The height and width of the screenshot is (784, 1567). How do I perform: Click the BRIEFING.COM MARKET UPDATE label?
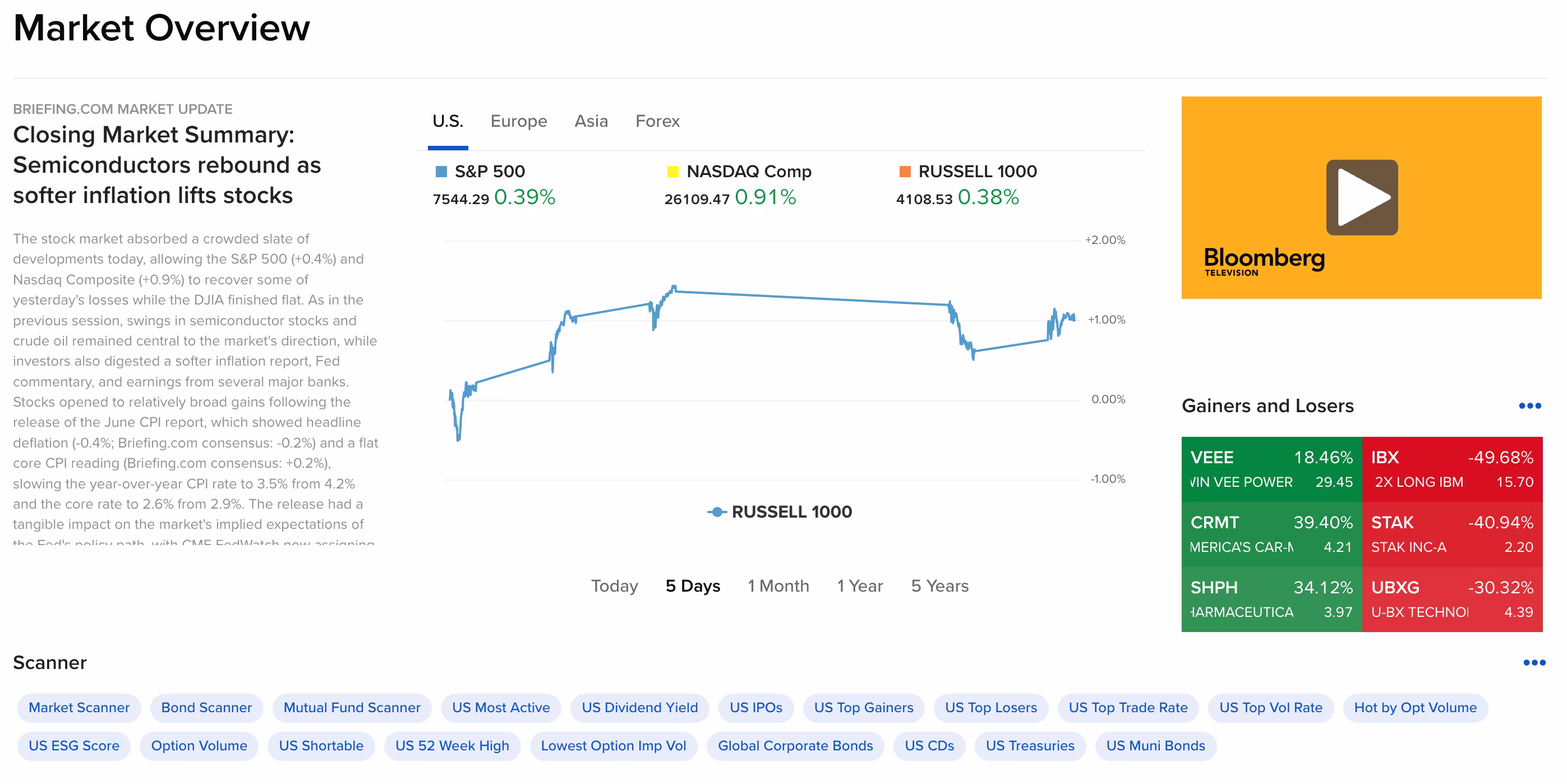(x=123, y=109)
